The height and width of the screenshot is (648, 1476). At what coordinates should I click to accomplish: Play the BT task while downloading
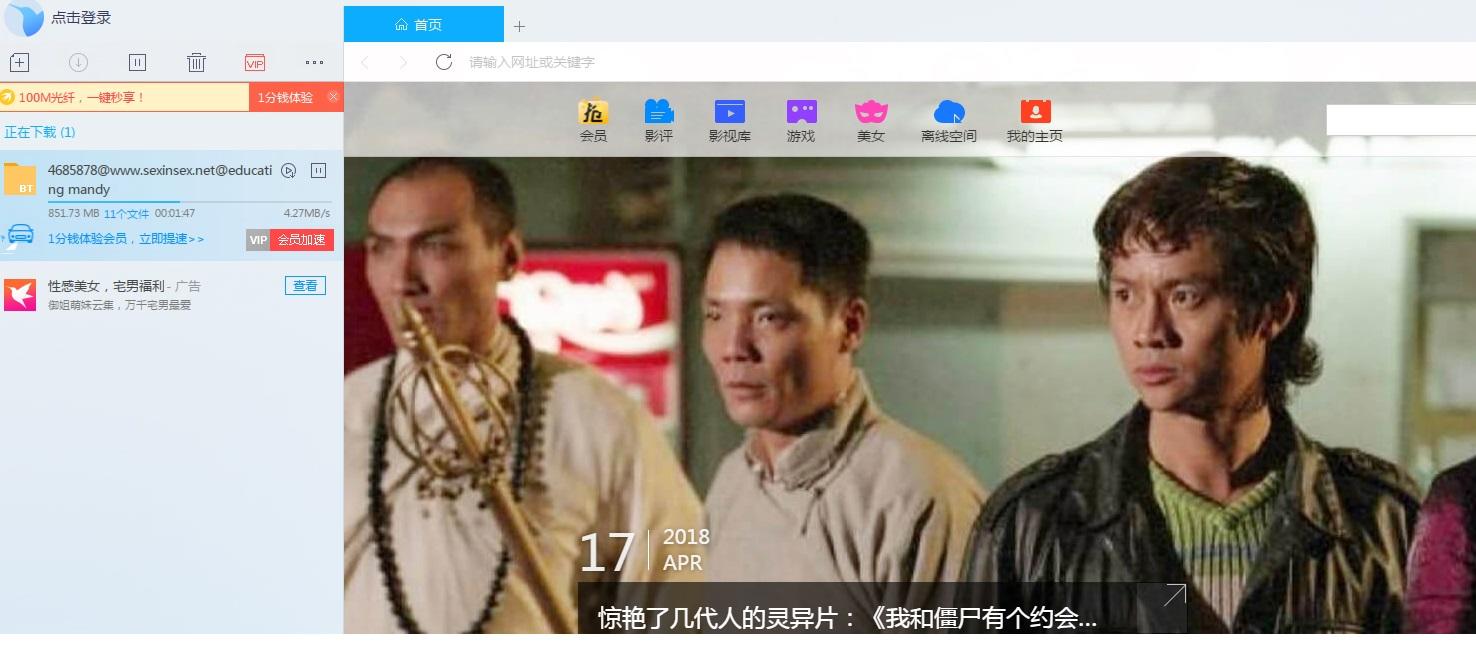pos(288,170)
